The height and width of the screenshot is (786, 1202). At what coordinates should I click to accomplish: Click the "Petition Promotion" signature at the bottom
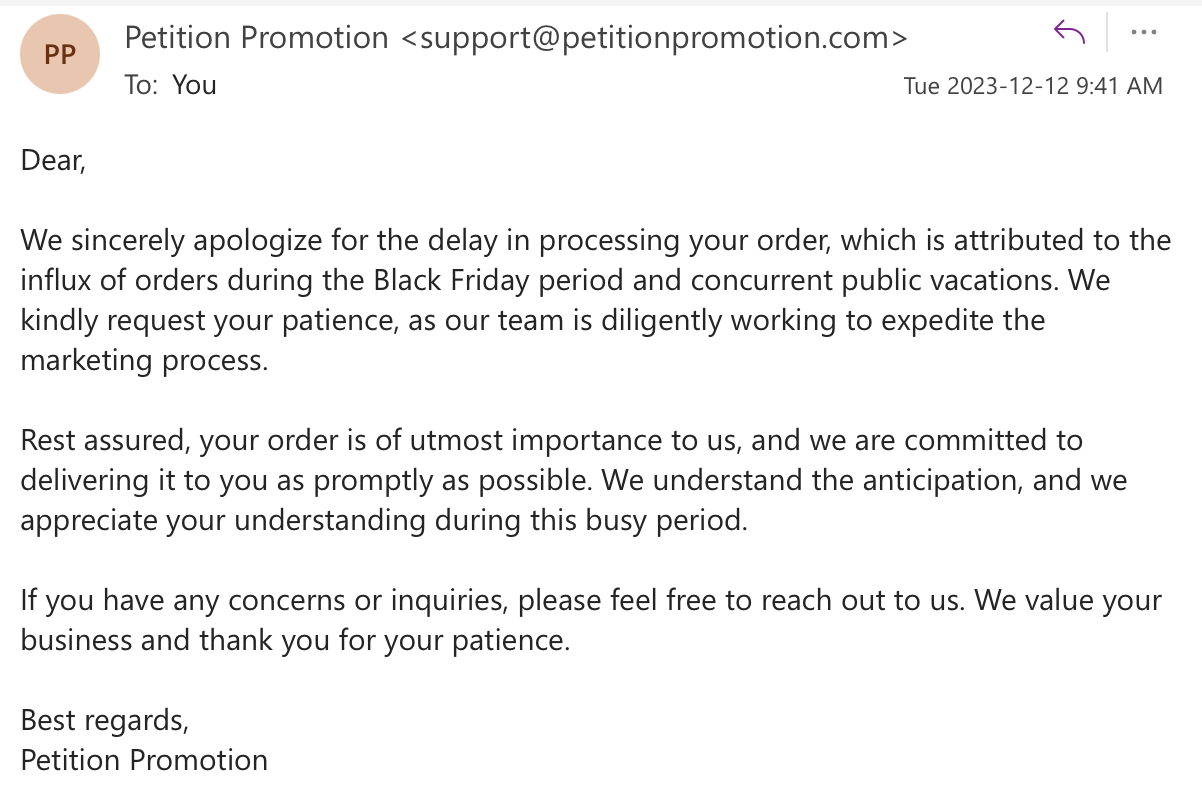pos(144,760)
